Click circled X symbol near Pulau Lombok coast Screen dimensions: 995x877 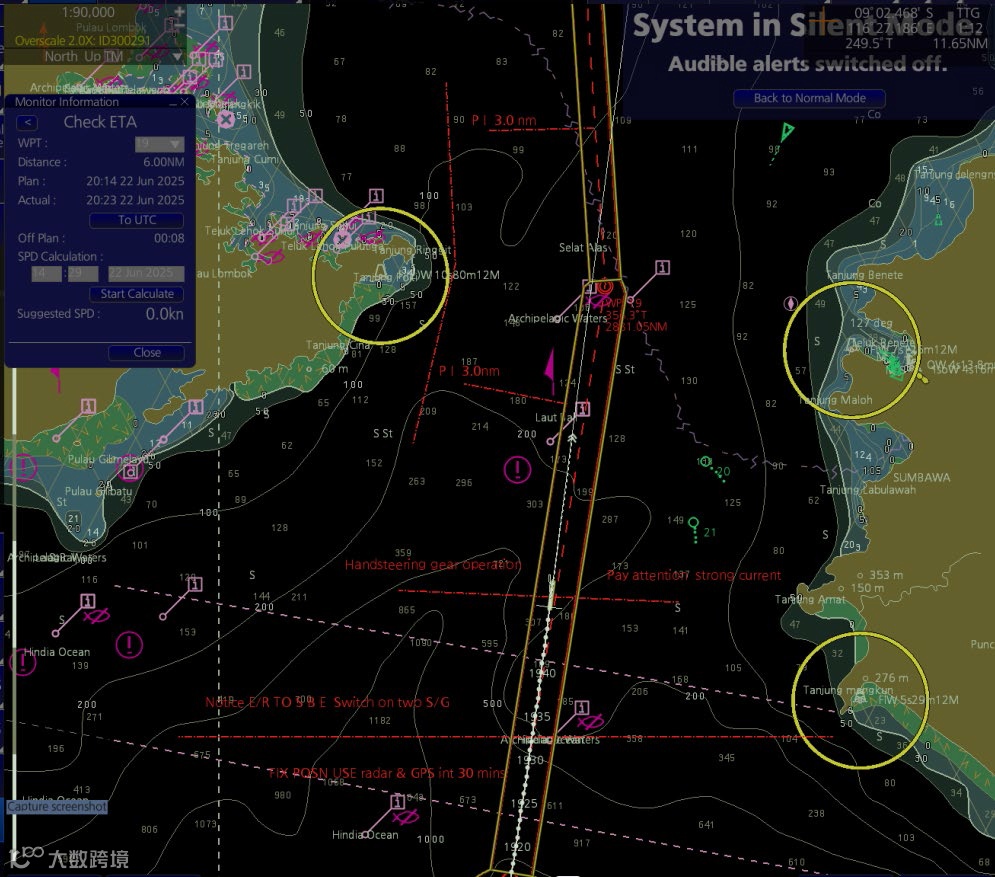pyautogui.click(x=225, y=119)
